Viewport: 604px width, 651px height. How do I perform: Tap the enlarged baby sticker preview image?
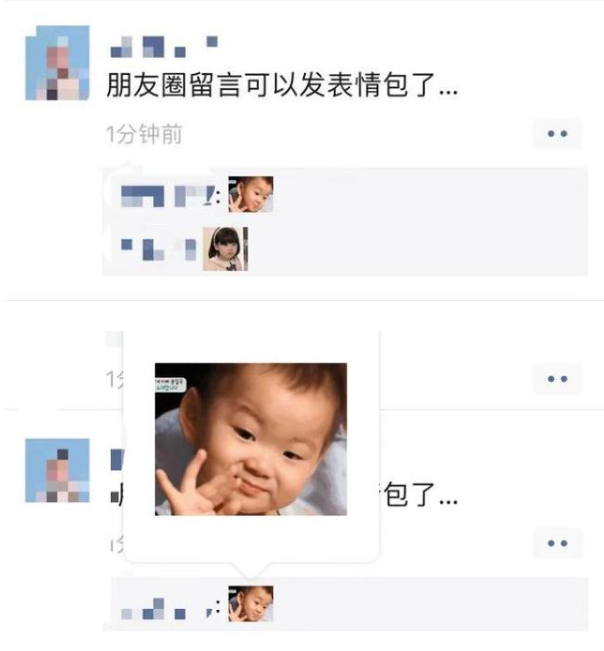tap(251, 439)
